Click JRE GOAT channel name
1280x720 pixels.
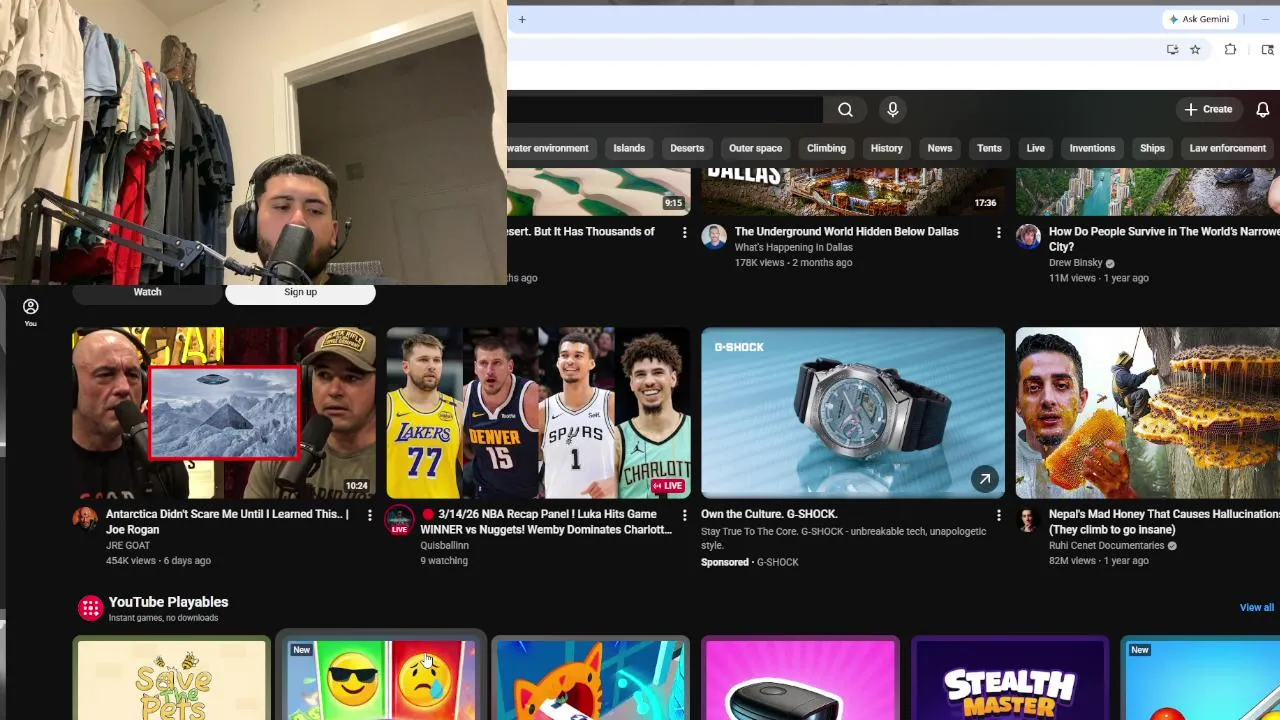click(128, 546)
